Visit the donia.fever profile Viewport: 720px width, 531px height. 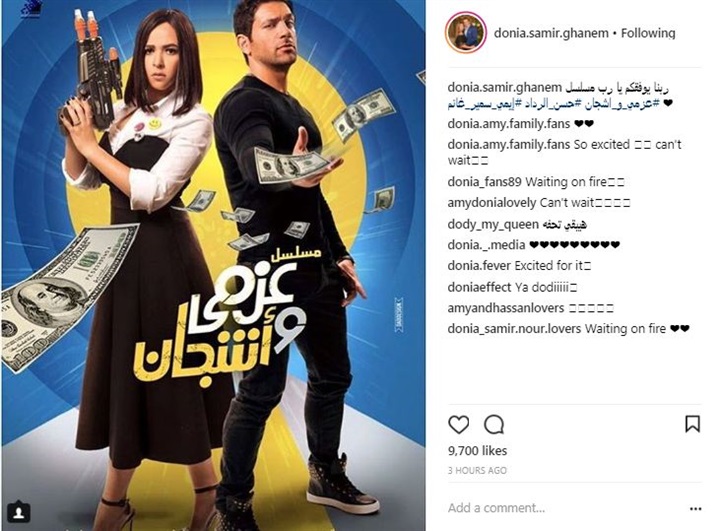479,266
